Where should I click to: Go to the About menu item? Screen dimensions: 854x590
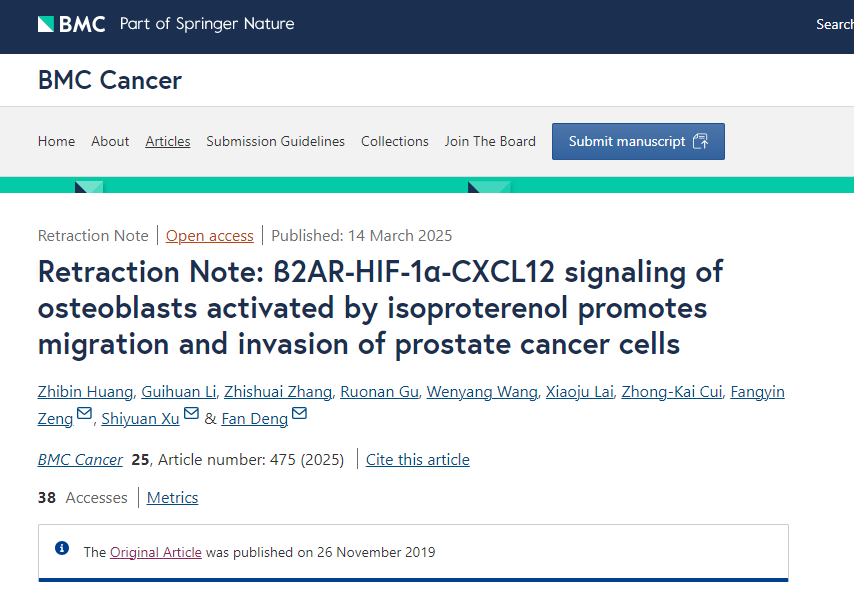click(110, 142)
